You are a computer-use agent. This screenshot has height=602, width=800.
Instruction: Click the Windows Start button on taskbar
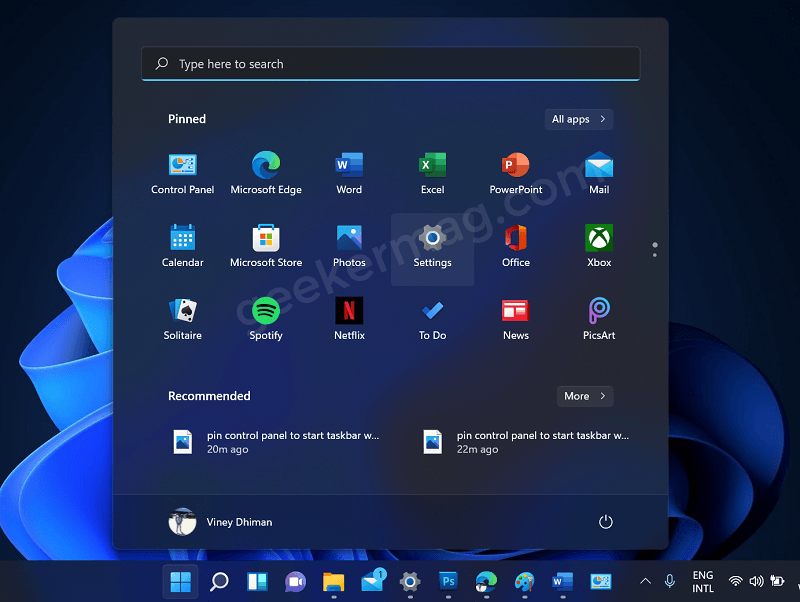181,582
